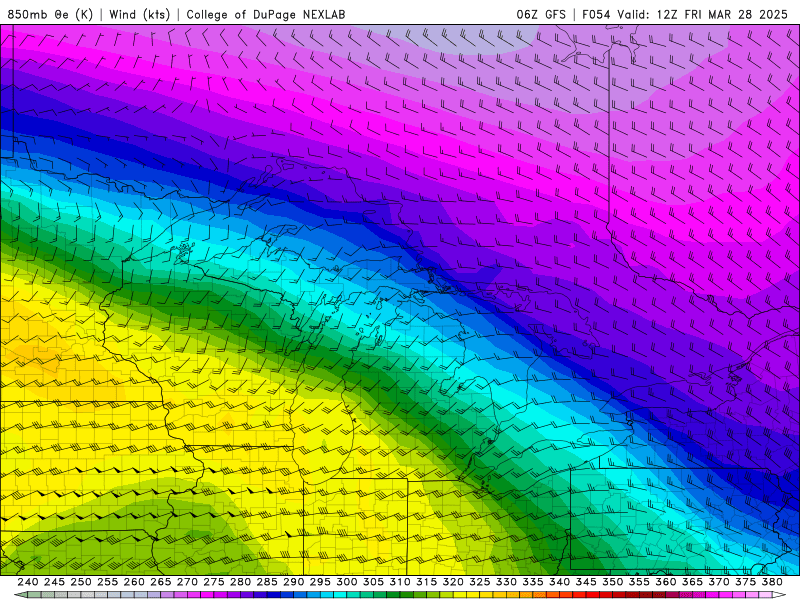Click the right arrow tip of the color bar
This screenshot has height=600, width=800.
tap(780, 595)
